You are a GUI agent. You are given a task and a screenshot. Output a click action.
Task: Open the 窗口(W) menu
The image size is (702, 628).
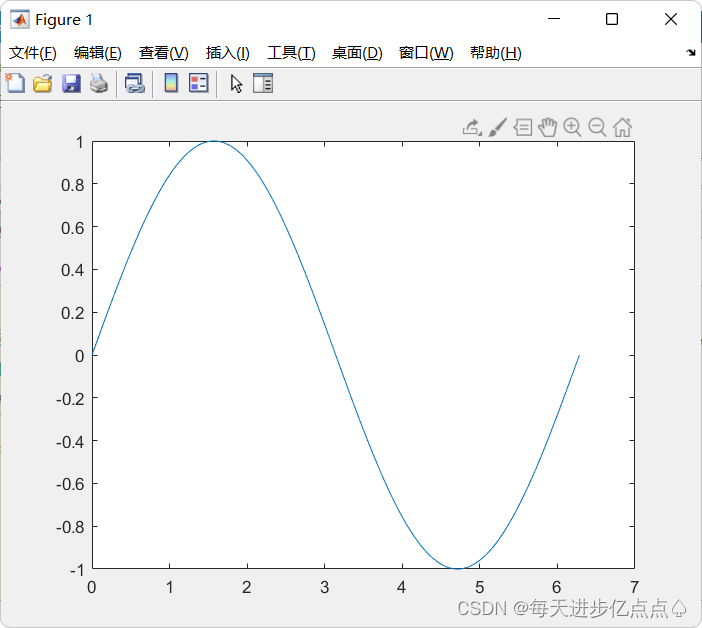click(x=426, y=53)
